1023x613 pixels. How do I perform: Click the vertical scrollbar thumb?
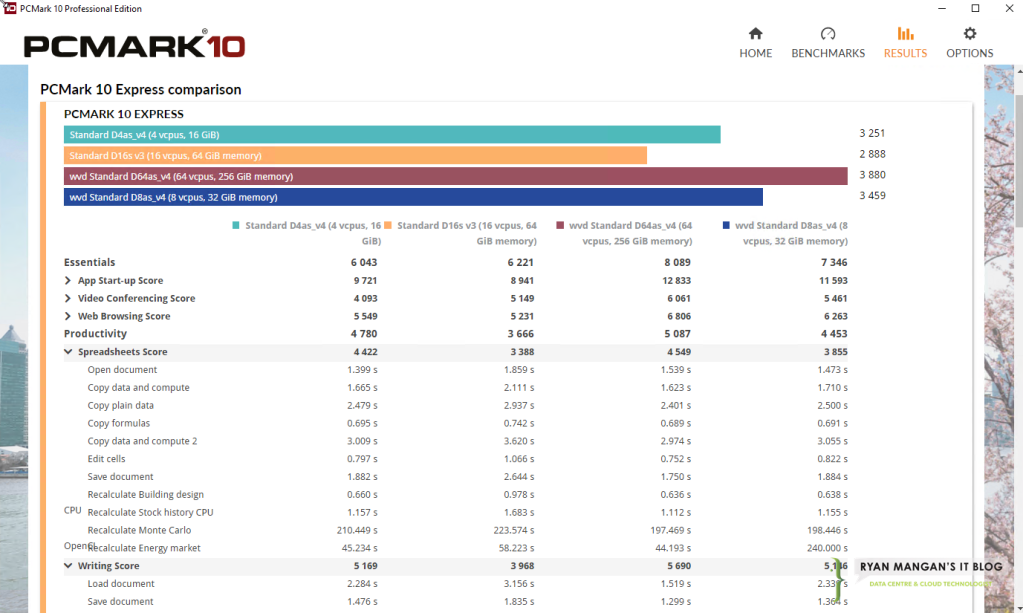pos(1019,160)
